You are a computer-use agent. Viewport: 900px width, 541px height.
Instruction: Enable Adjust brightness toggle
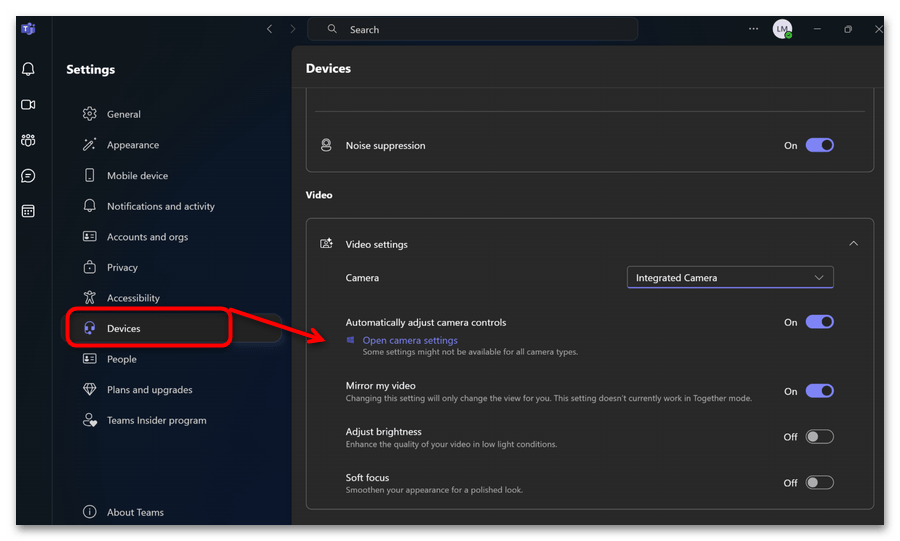point(820,437)
